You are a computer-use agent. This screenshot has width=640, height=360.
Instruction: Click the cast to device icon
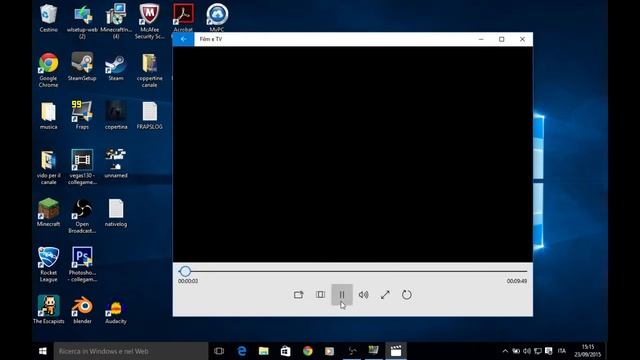tap(298, 295)
